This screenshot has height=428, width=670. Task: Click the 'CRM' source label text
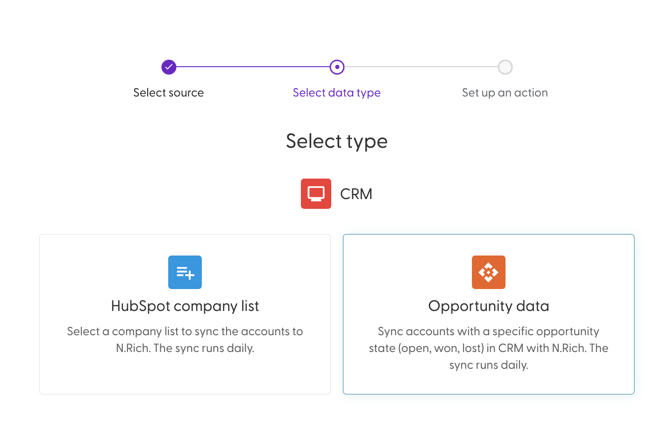click(x=356, y=194)
